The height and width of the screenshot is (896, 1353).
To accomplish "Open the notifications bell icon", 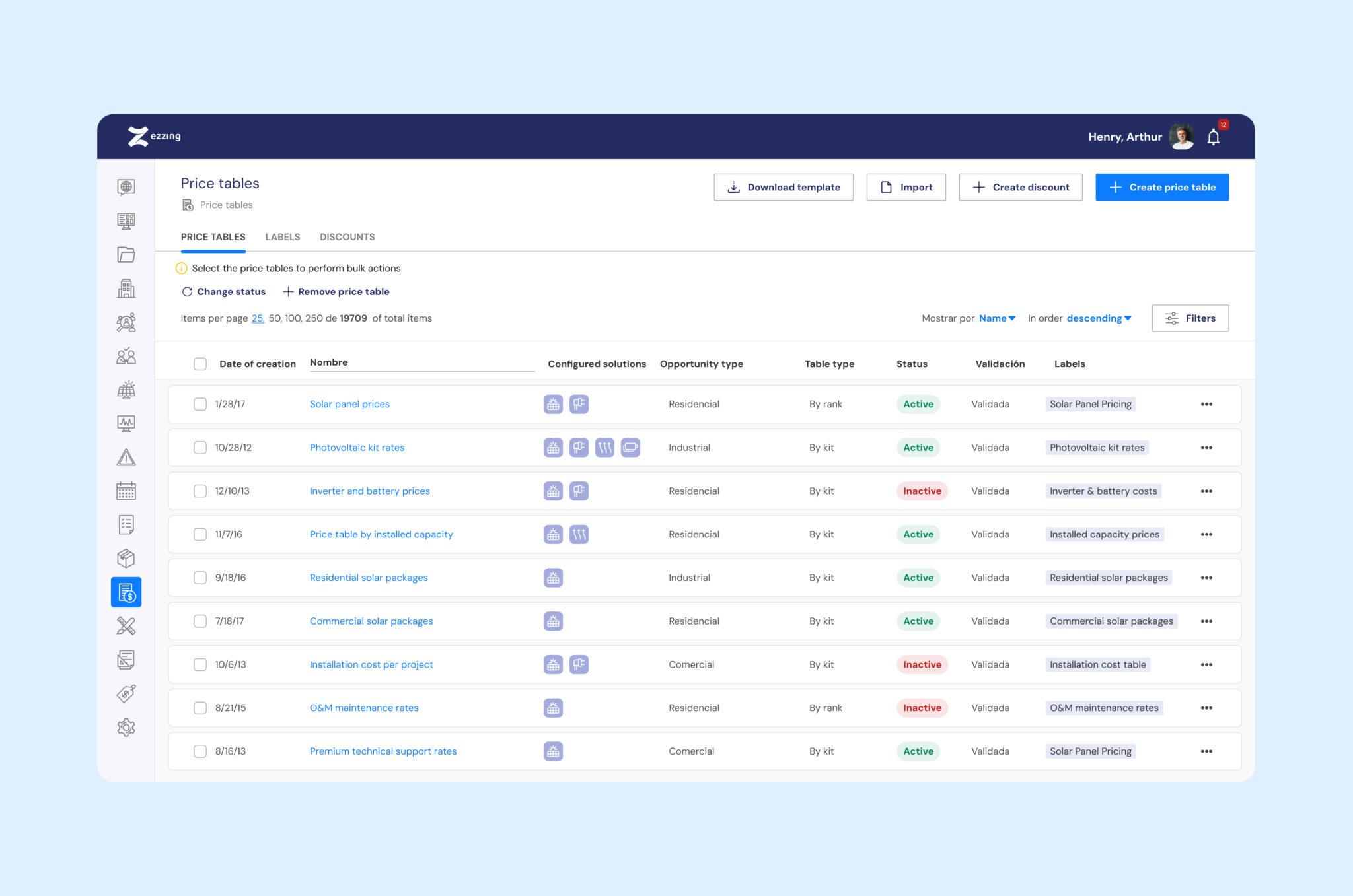I will (x=1213, y=137).
